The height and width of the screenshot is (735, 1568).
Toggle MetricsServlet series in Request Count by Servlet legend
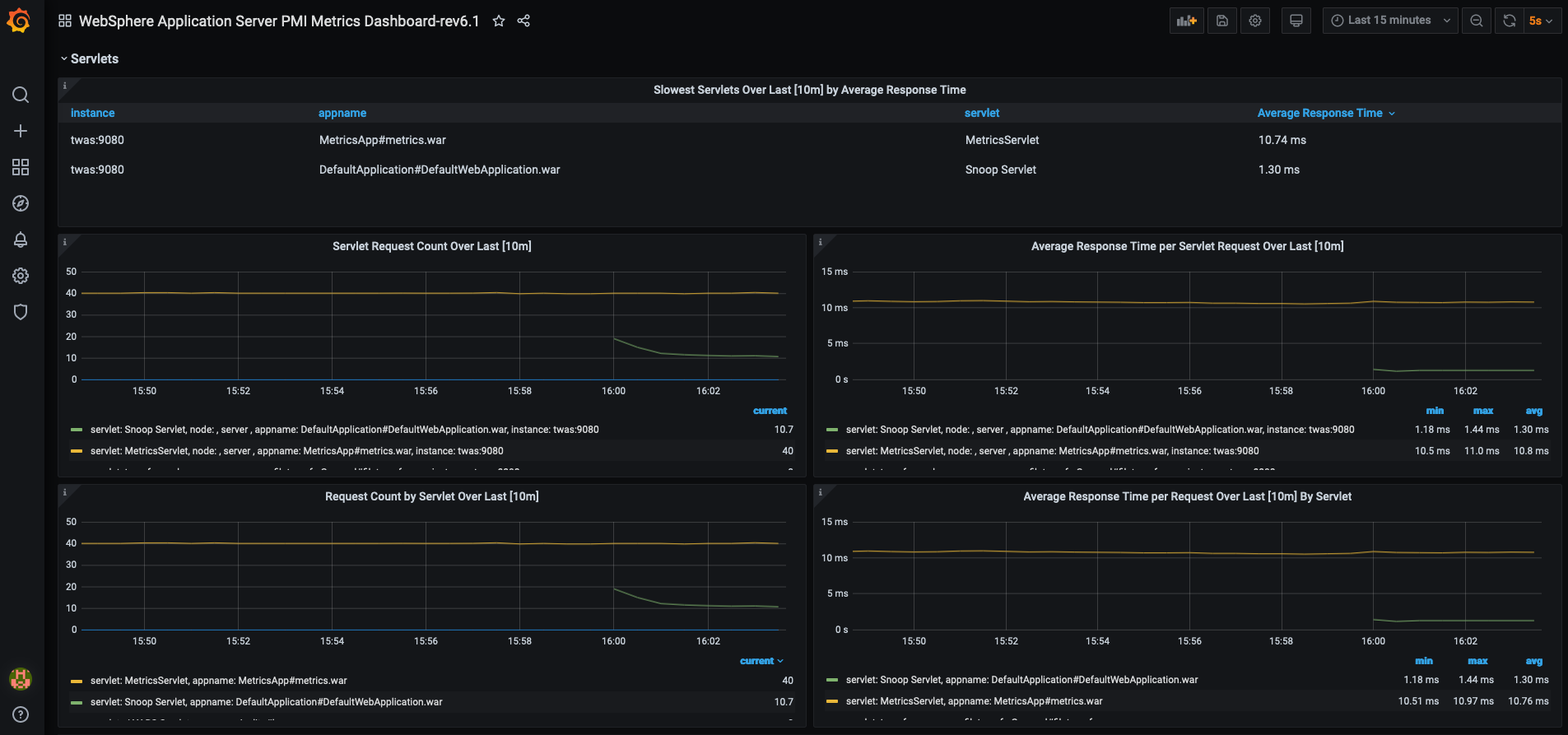[x=218, y=681]
